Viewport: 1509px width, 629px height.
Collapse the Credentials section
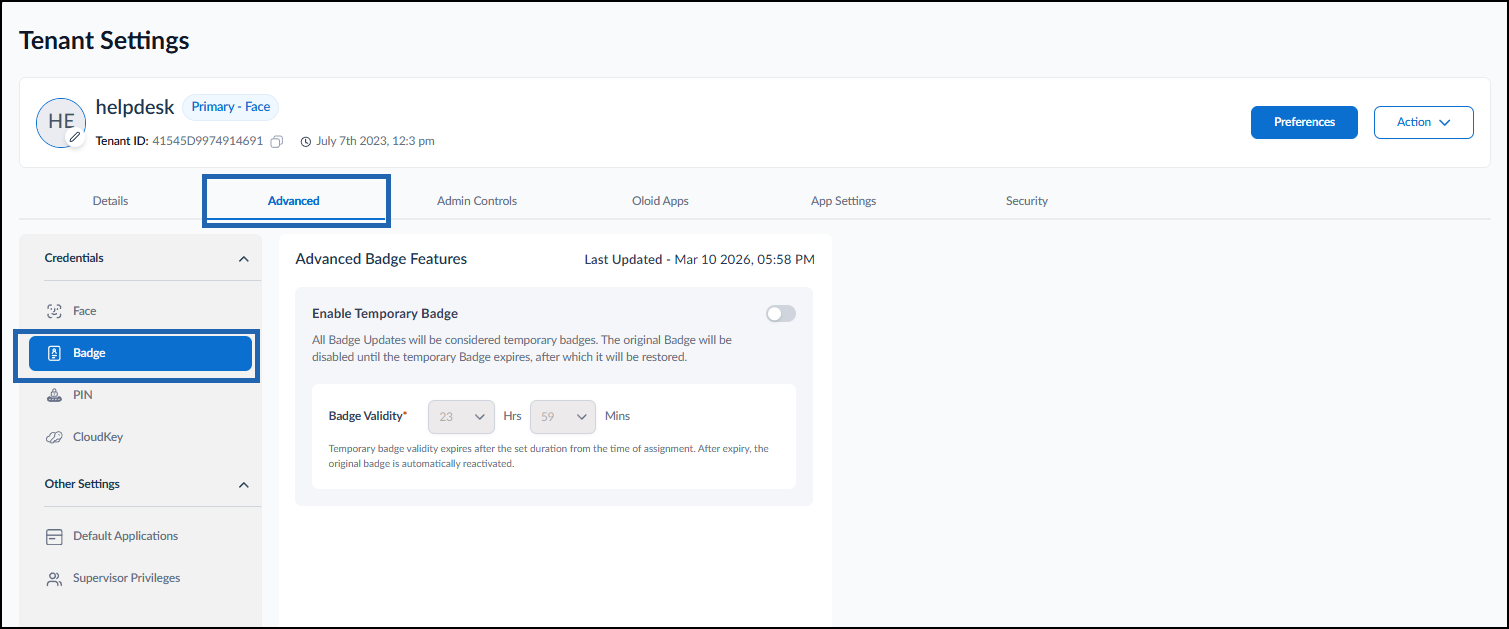pos(243,259)
